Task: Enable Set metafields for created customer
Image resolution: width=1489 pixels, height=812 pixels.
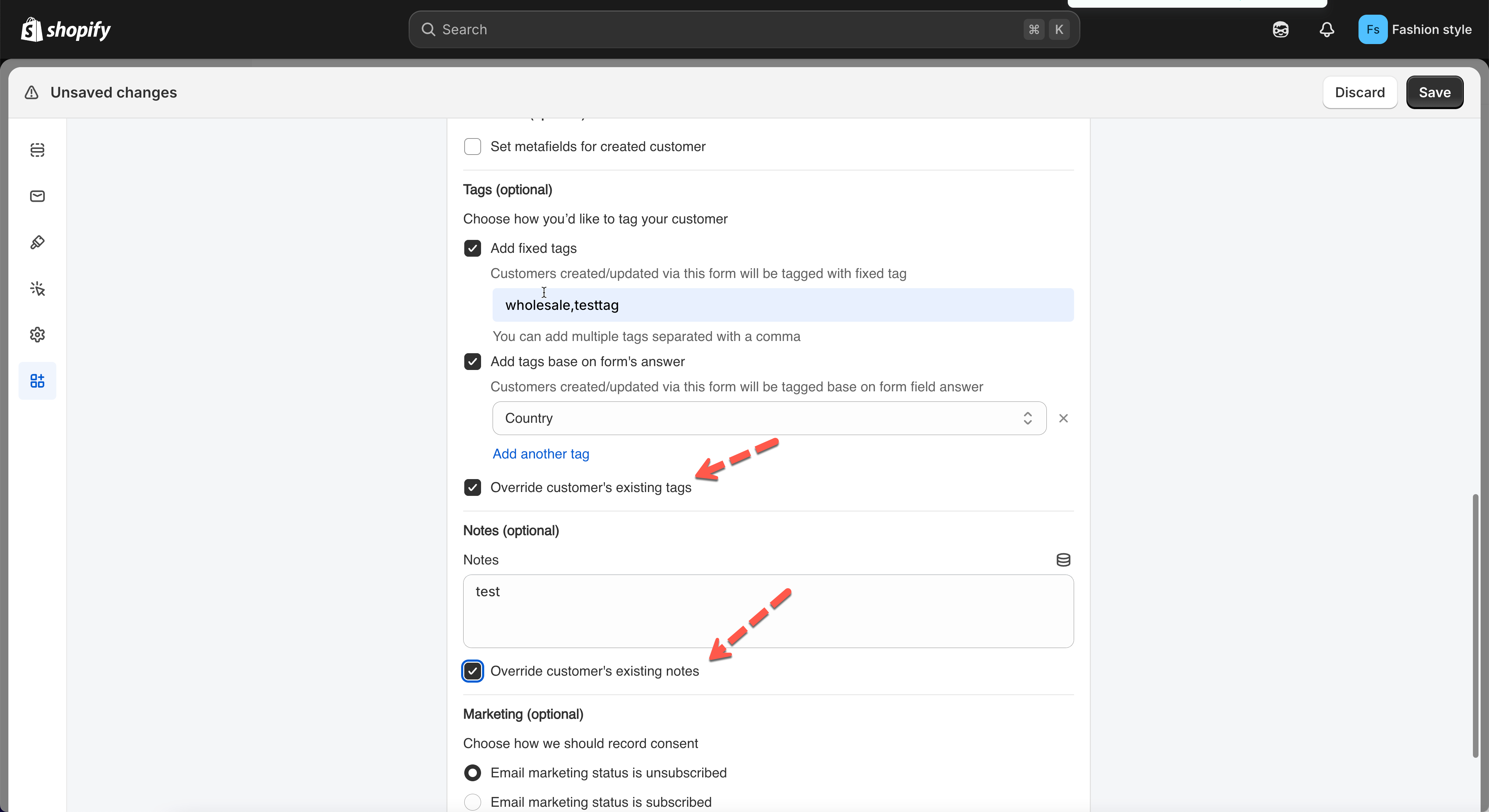Action: pyautogui.click(x=472, y=147)
